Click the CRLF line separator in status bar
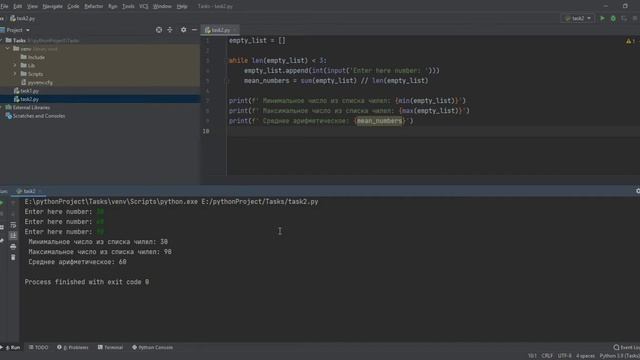Image resolution: width=640 pixels, height=360 pixels. pyautogui.click(x=547, y=356)
